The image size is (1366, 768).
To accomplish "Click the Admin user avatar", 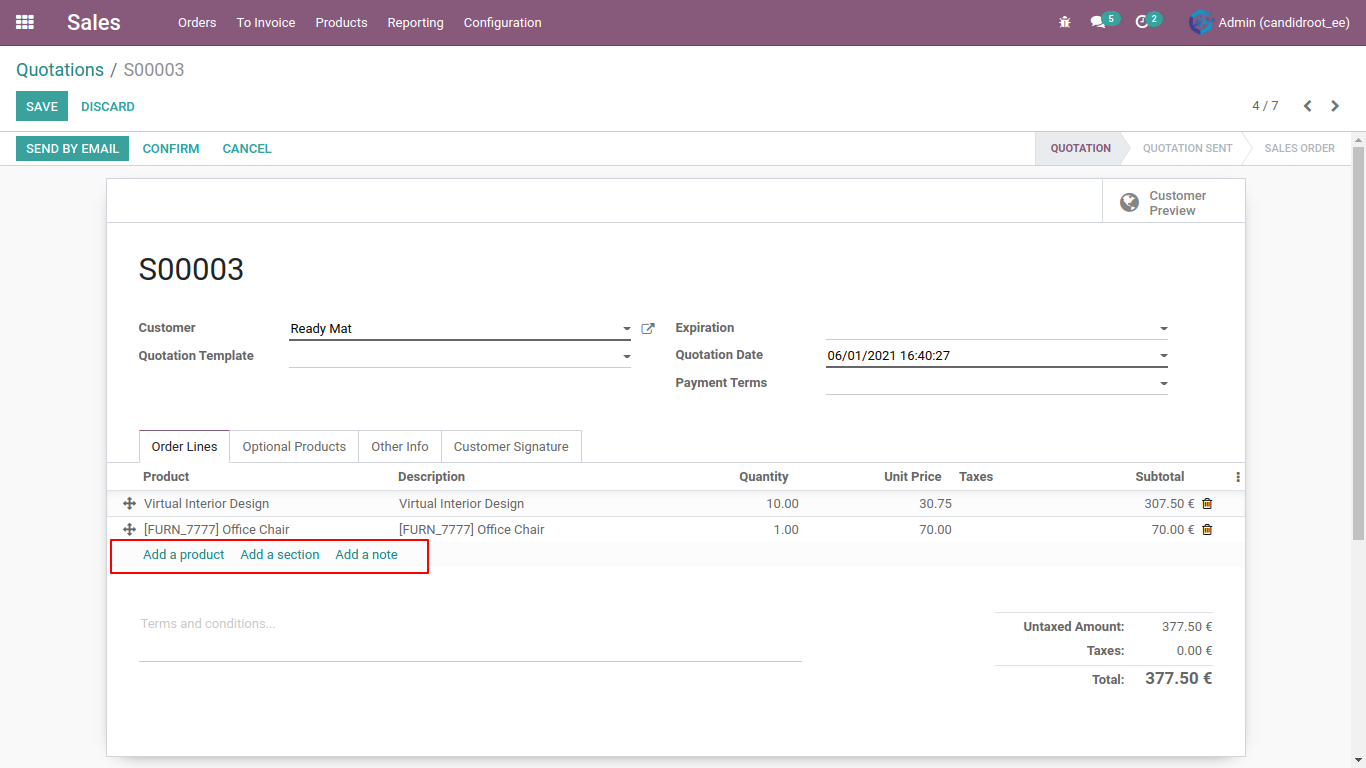I will [x=1200, y=22].
